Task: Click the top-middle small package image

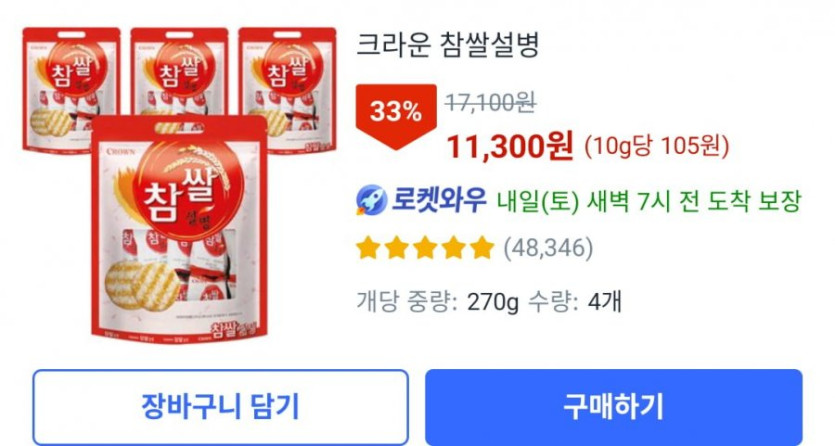Action: [179, 72]
